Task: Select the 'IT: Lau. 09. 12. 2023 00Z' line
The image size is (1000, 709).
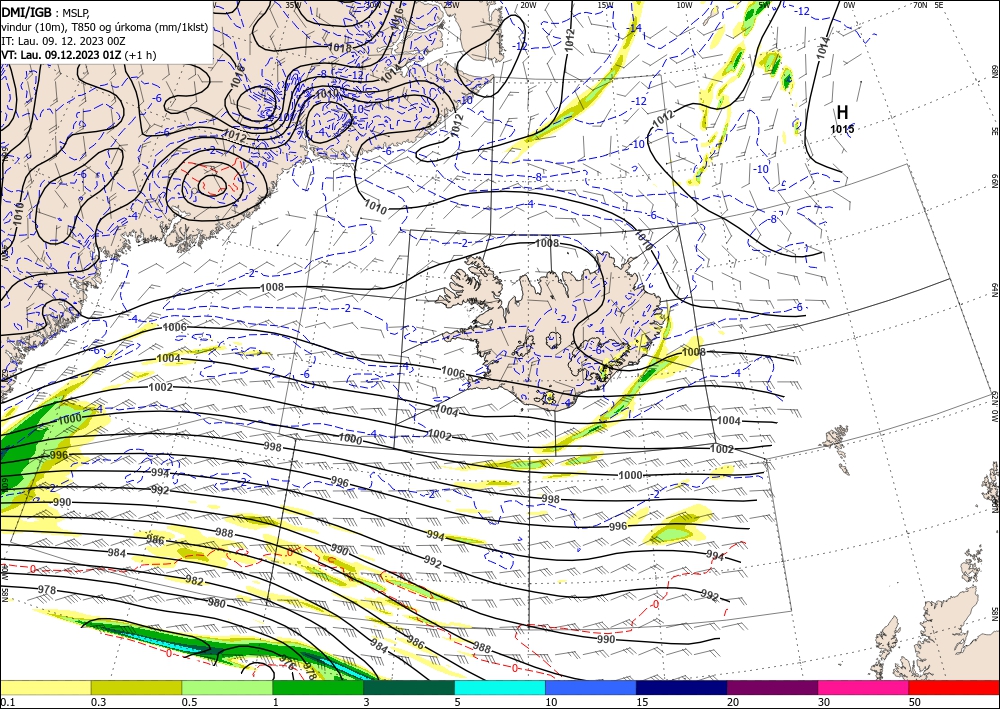Action: click(x=63, y=41)
